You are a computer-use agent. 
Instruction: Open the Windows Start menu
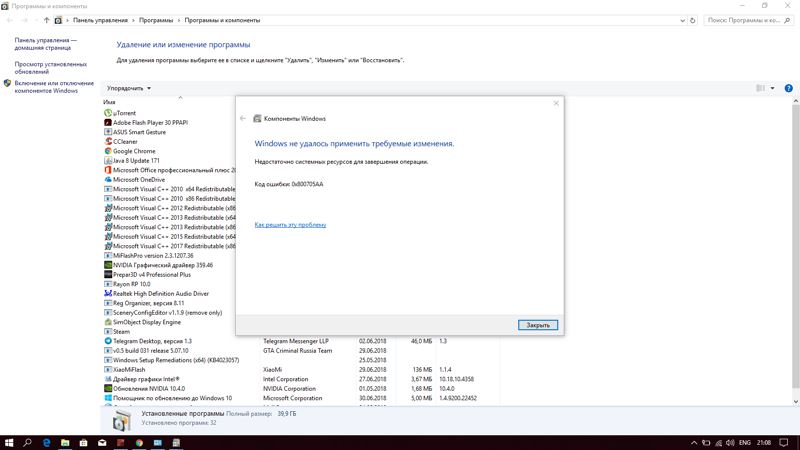[9, 442]
